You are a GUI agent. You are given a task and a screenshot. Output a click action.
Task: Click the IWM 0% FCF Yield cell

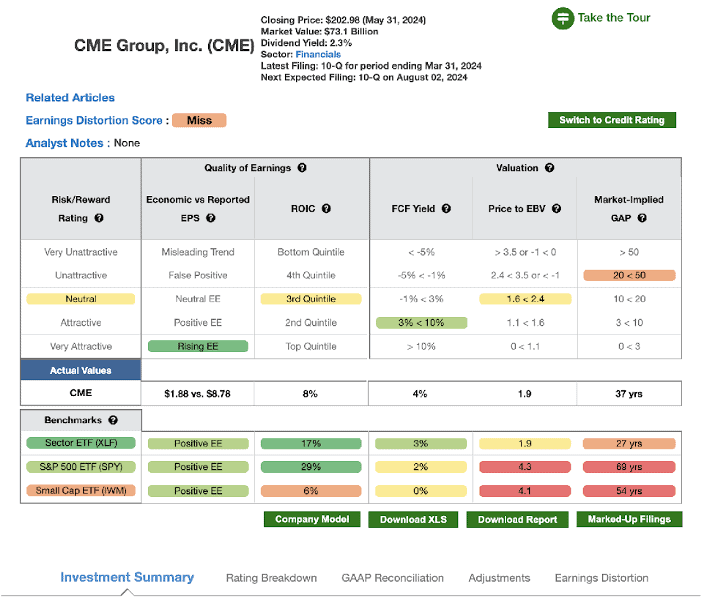pyautogui.click(x=421, y=491)
